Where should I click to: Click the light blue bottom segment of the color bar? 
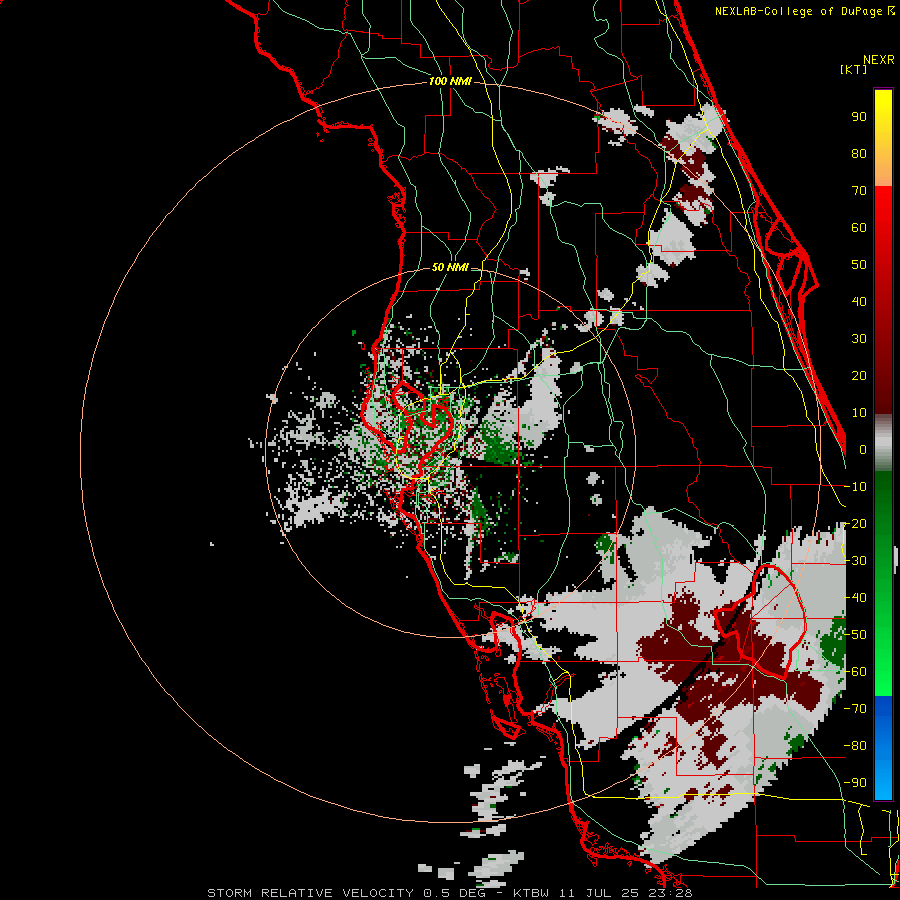[883, 748]
